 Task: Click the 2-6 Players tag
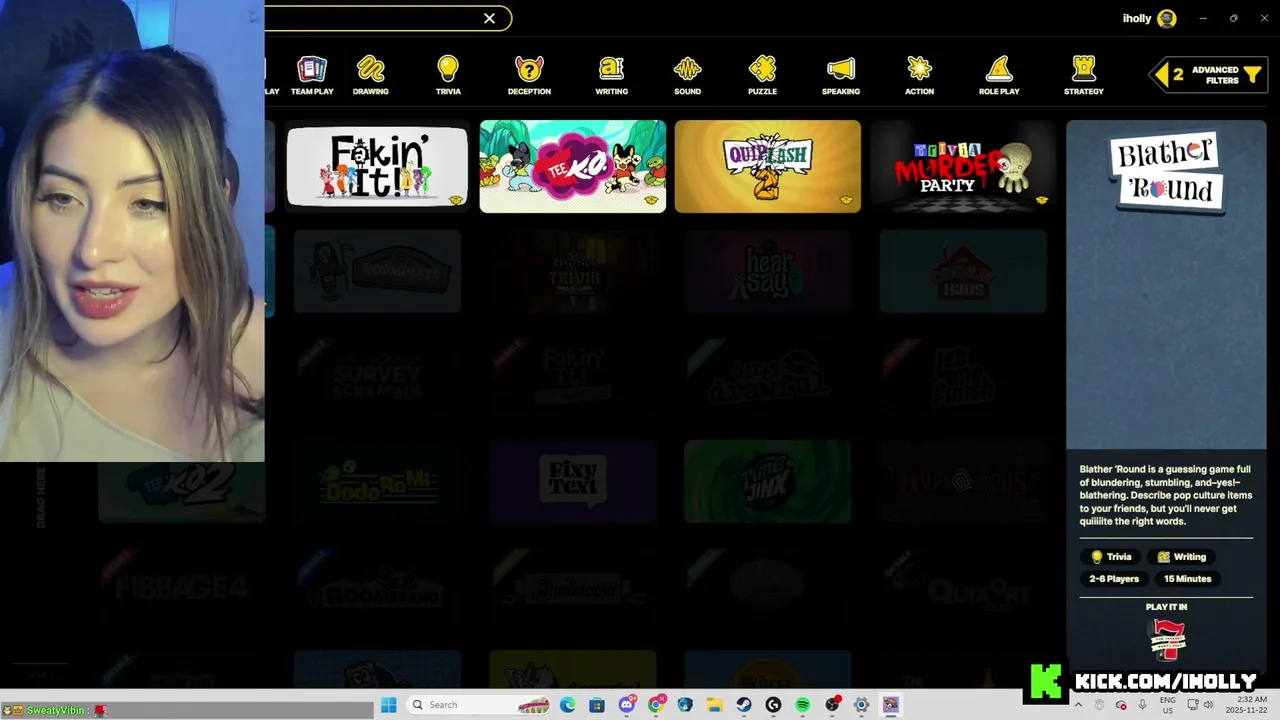point(1114,579)
